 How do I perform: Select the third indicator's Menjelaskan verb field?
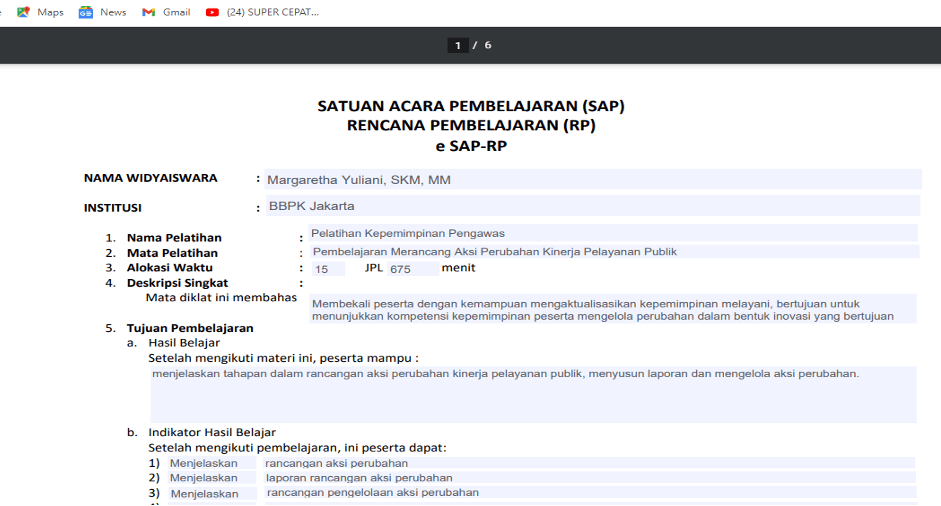point(208,493)
